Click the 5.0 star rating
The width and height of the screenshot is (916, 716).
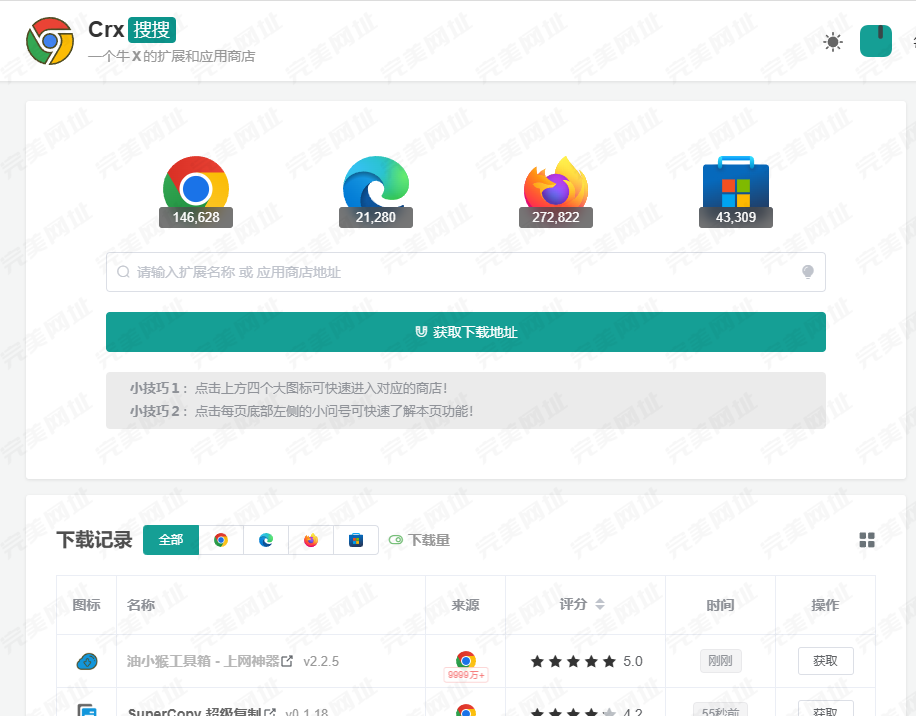(586, 661)
